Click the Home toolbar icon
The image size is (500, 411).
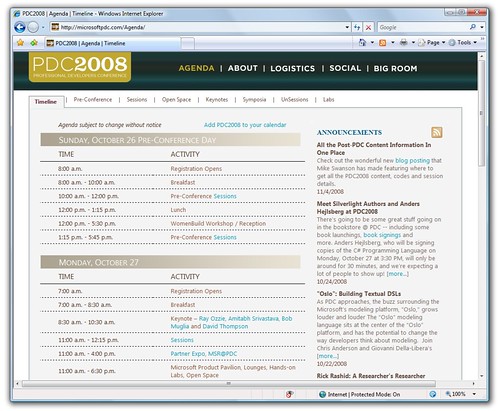[363, 43]
